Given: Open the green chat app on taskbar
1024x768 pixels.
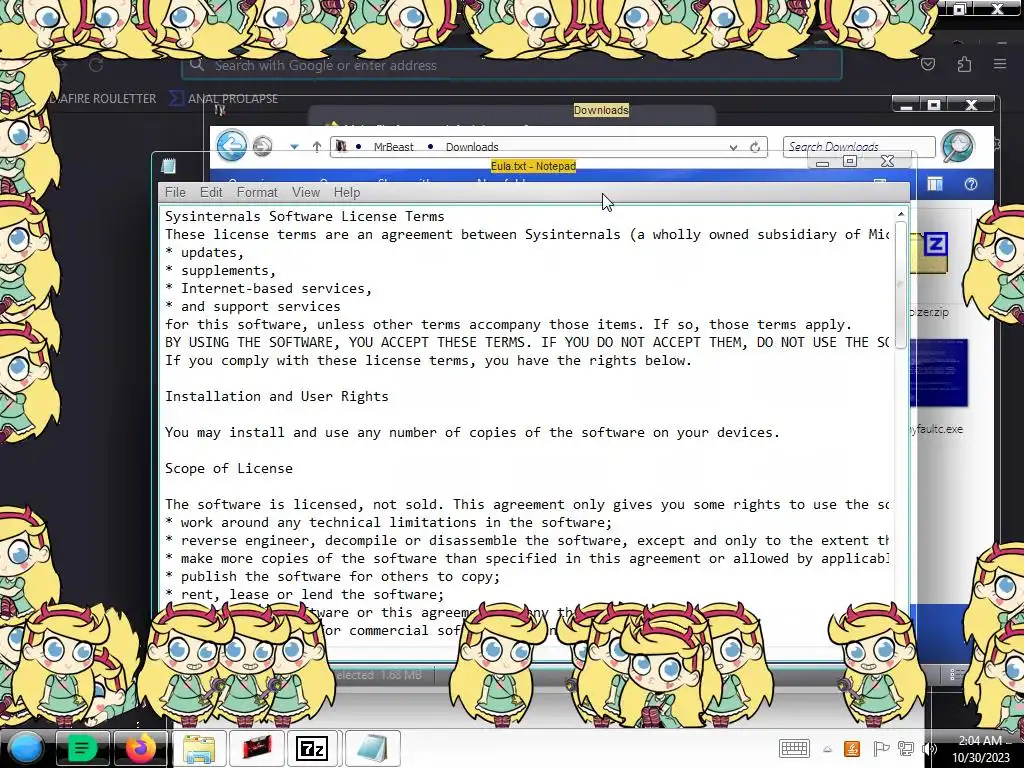Looking at the screenshot, I should click(x=82, y=748).
